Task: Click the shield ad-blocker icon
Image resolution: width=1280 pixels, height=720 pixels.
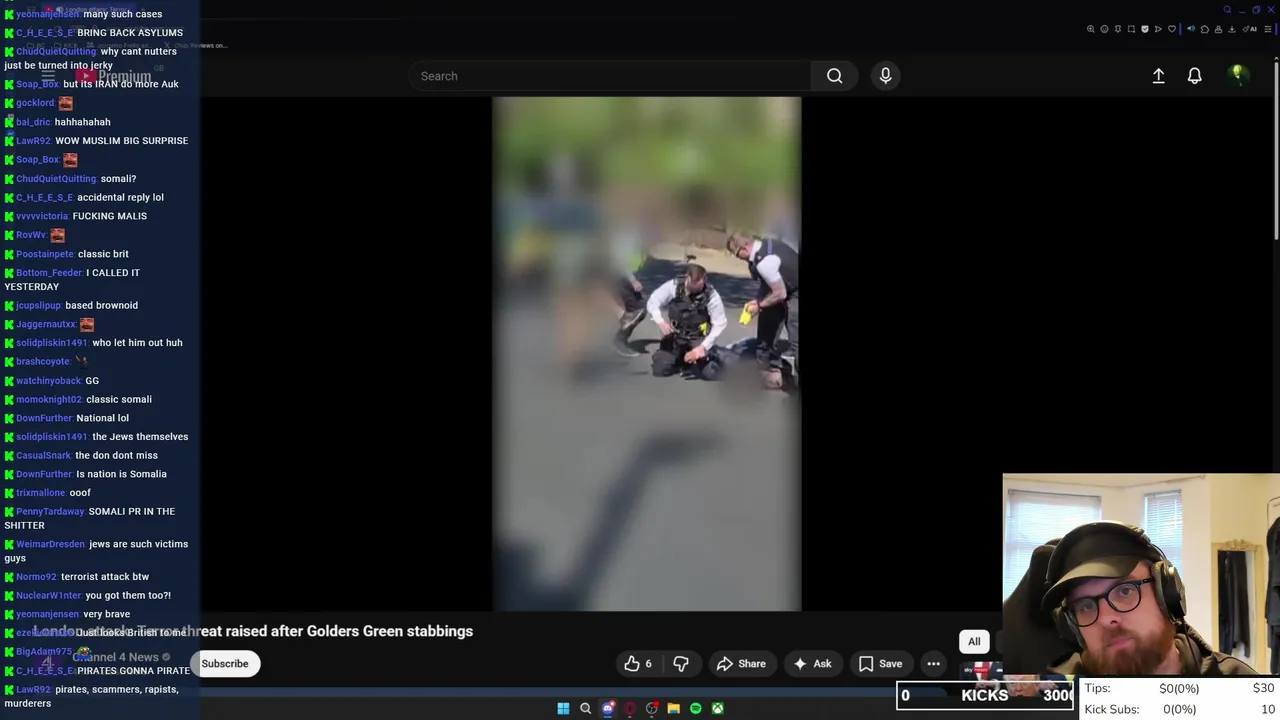Action: 1145,29
